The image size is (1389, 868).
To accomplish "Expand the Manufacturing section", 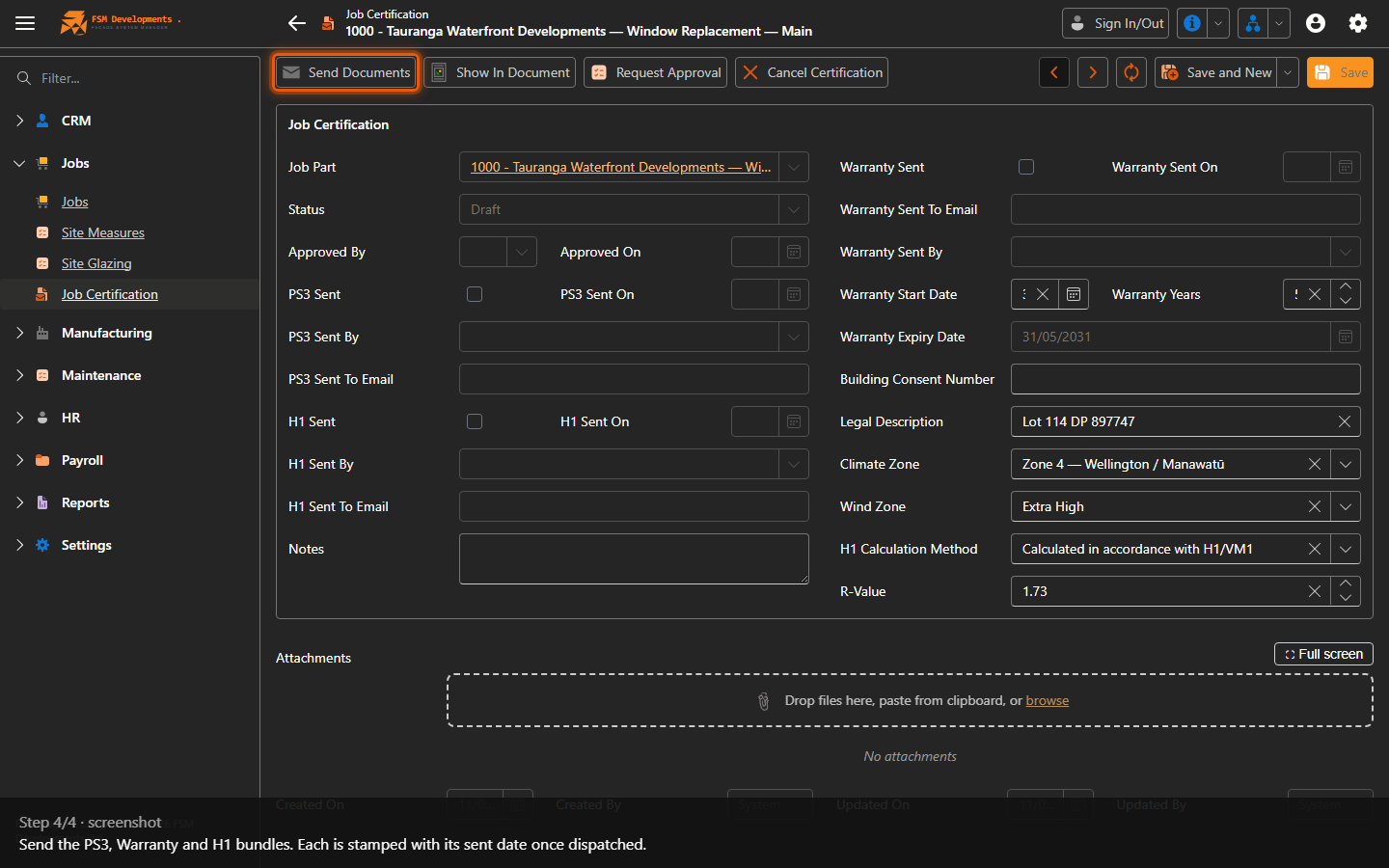I will 19,333.
